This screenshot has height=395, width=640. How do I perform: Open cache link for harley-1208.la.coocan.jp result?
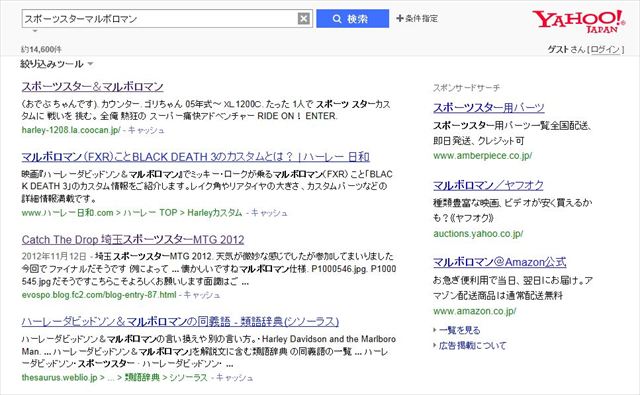click(146, 130)
